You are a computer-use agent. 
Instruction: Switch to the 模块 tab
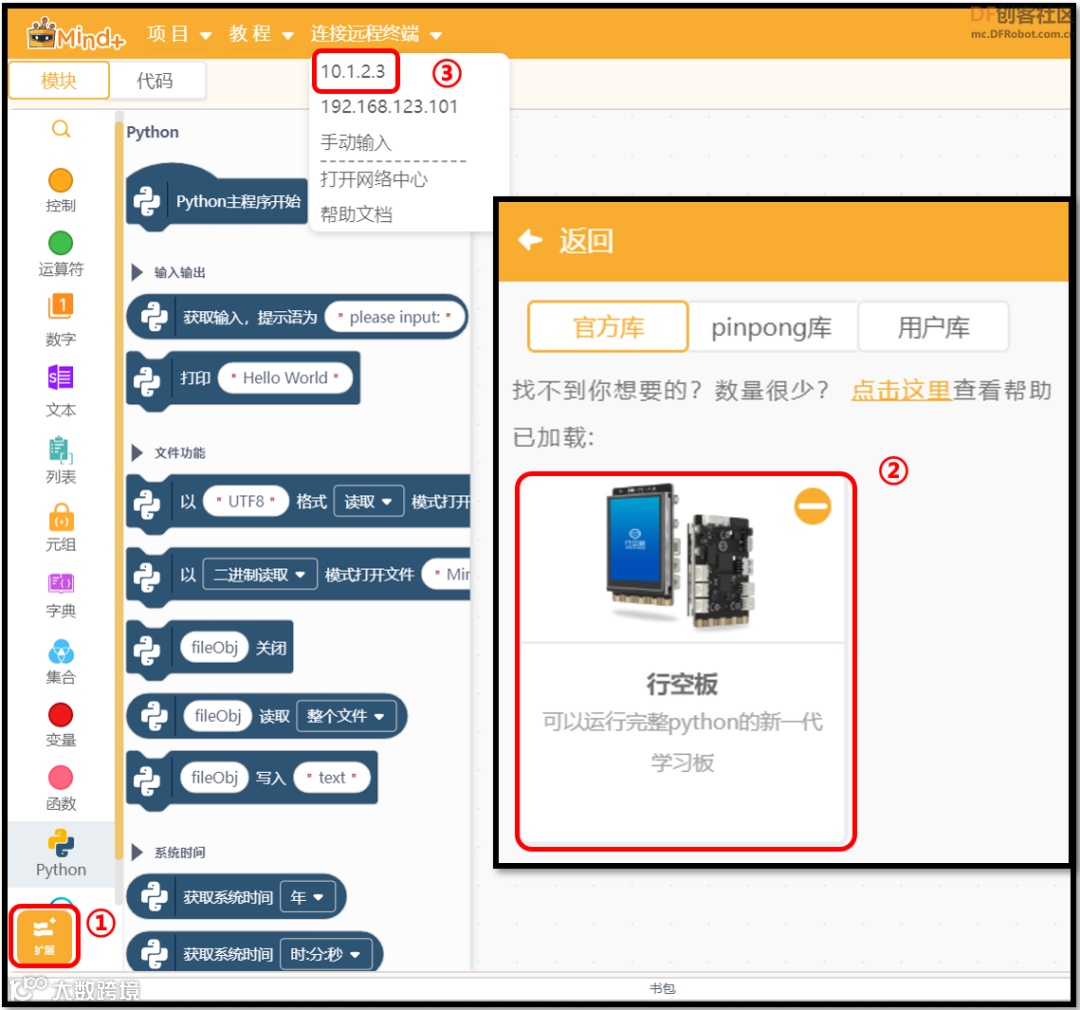[59, 81]
